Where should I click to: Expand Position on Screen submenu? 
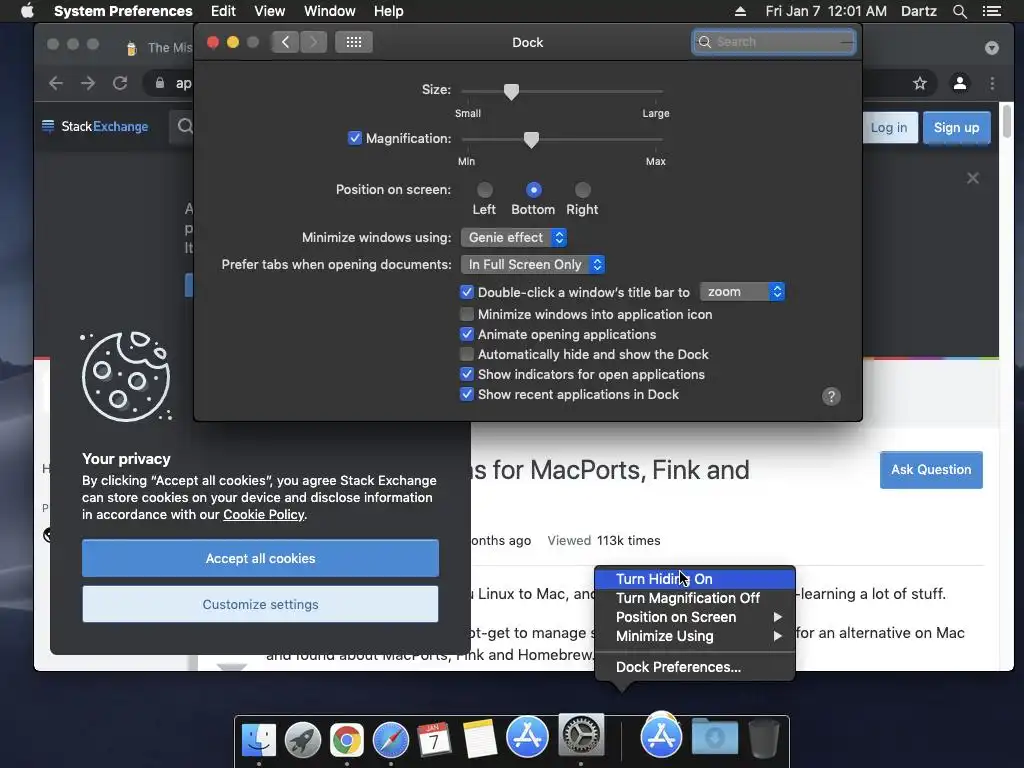point(696,617)
